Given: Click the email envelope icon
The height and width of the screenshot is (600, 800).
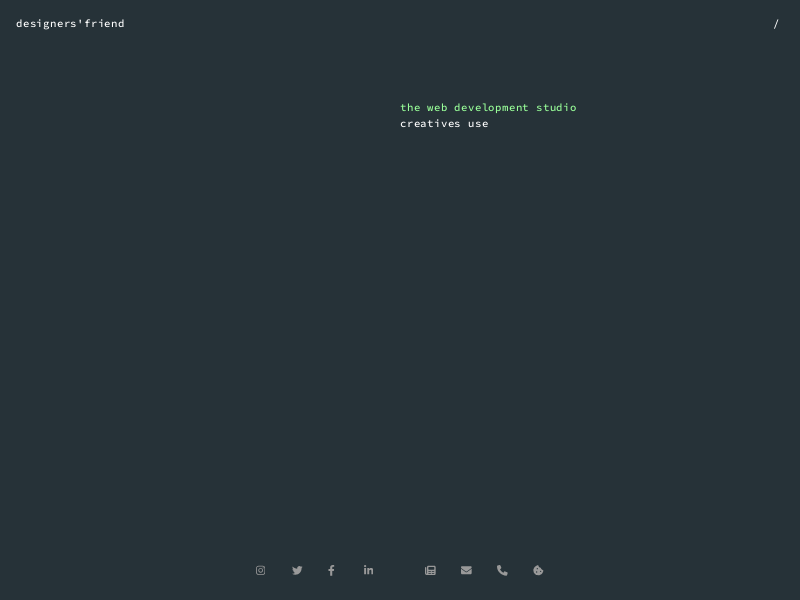Looking at the screenshot, I should coord(466,570).
